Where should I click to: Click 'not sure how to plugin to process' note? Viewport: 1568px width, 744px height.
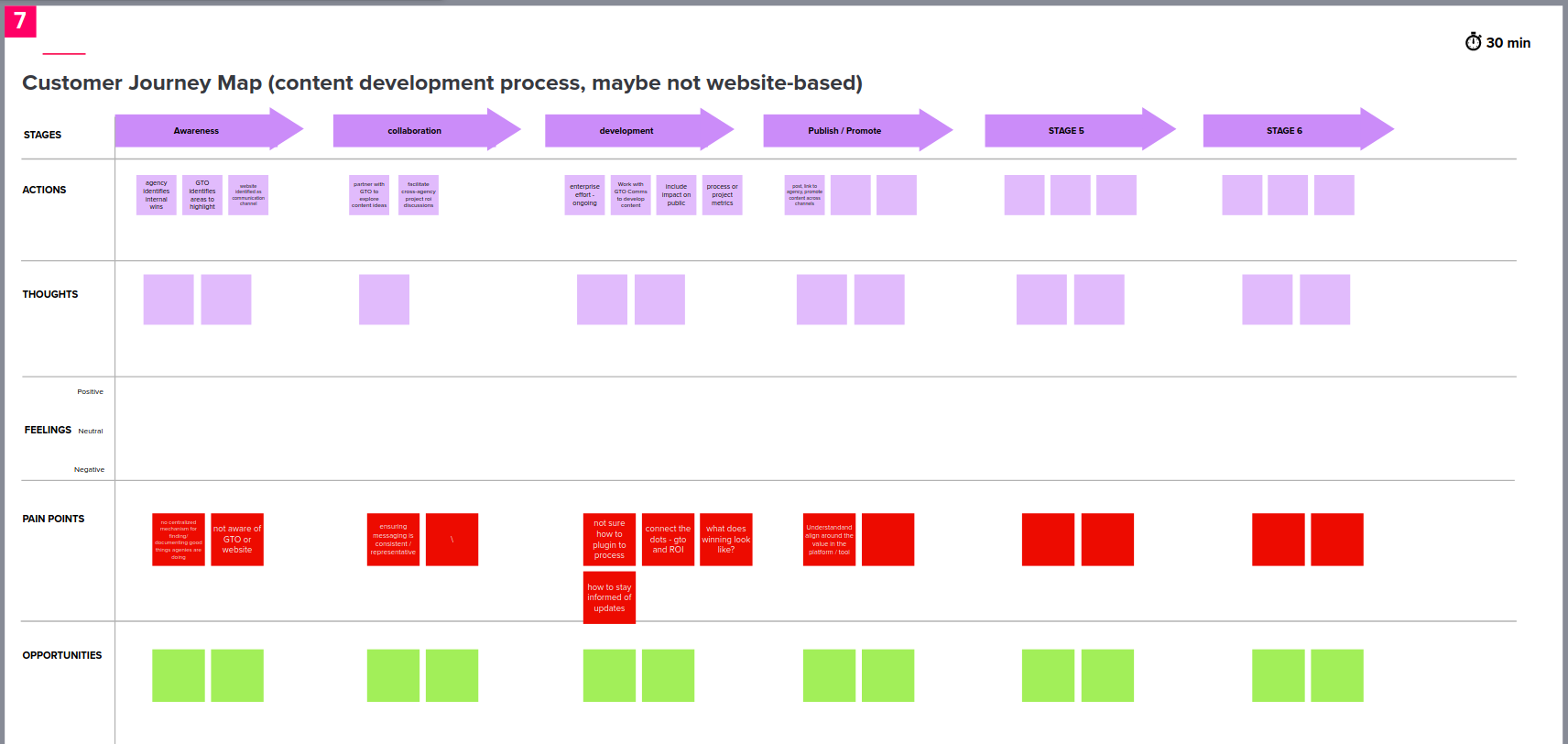609,540
